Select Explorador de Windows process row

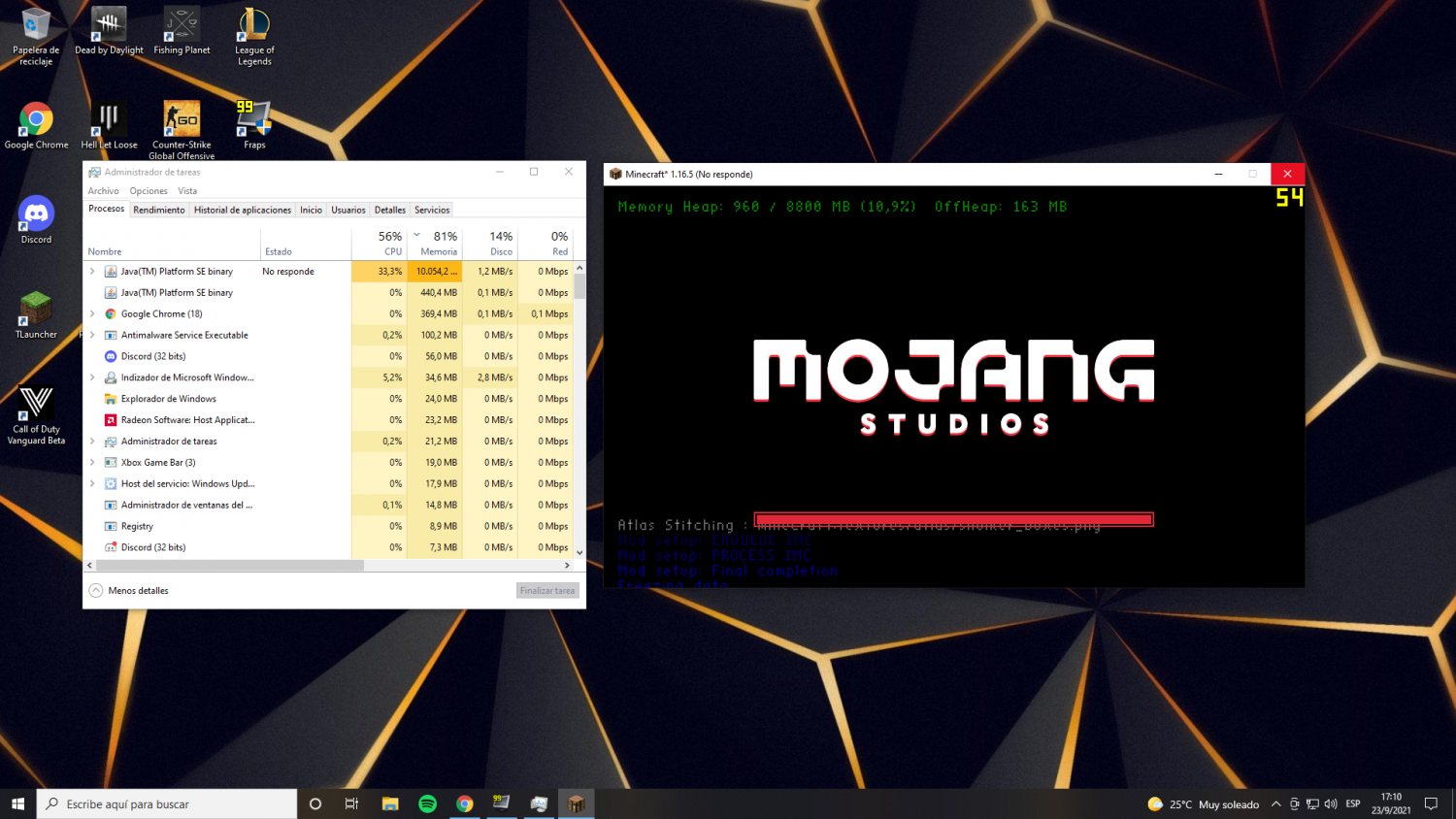[x=329, y=399]
